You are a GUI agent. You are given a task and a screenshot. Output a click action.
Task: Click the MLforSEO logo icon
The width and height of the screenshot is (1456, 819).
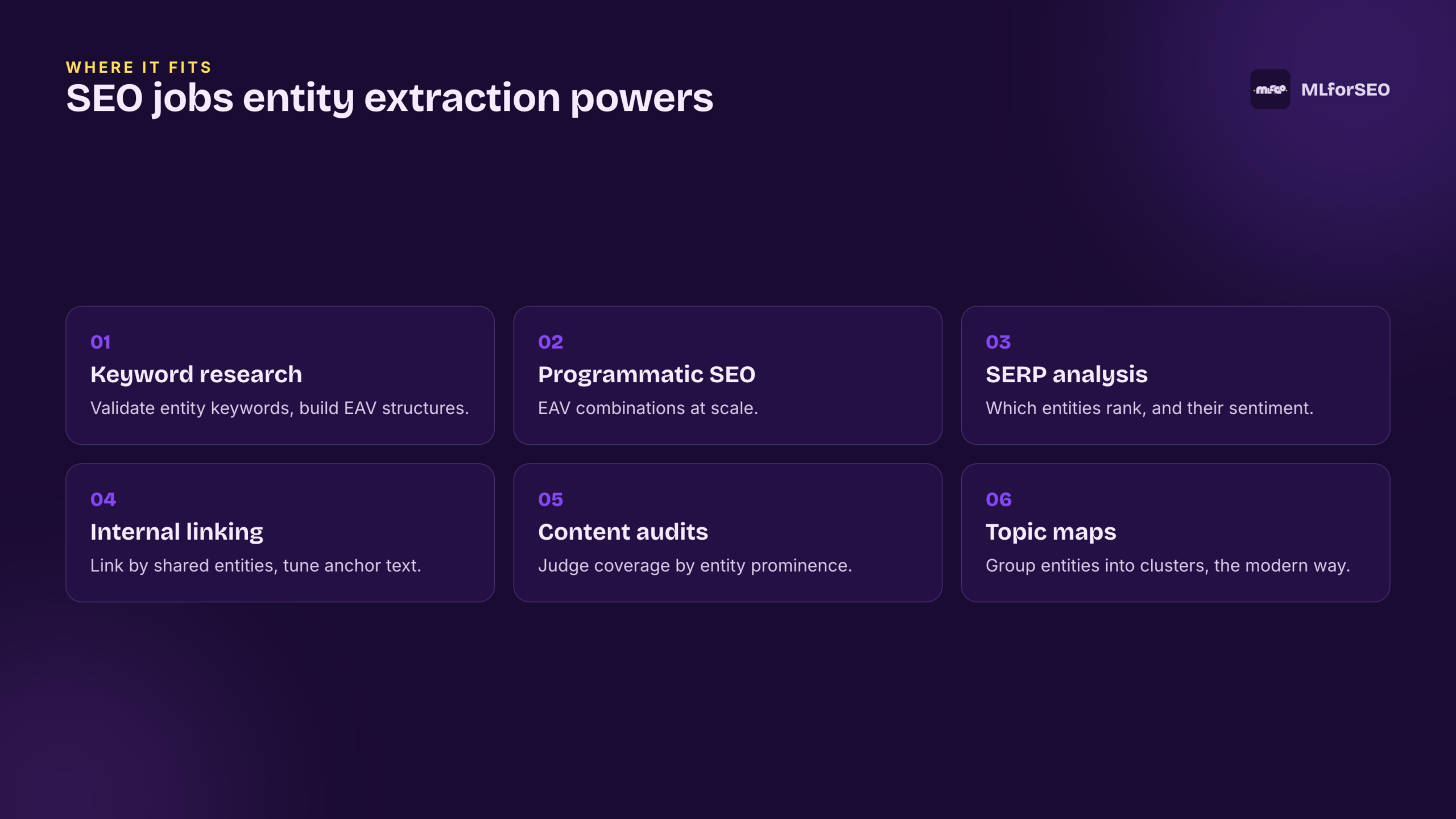1269,89
